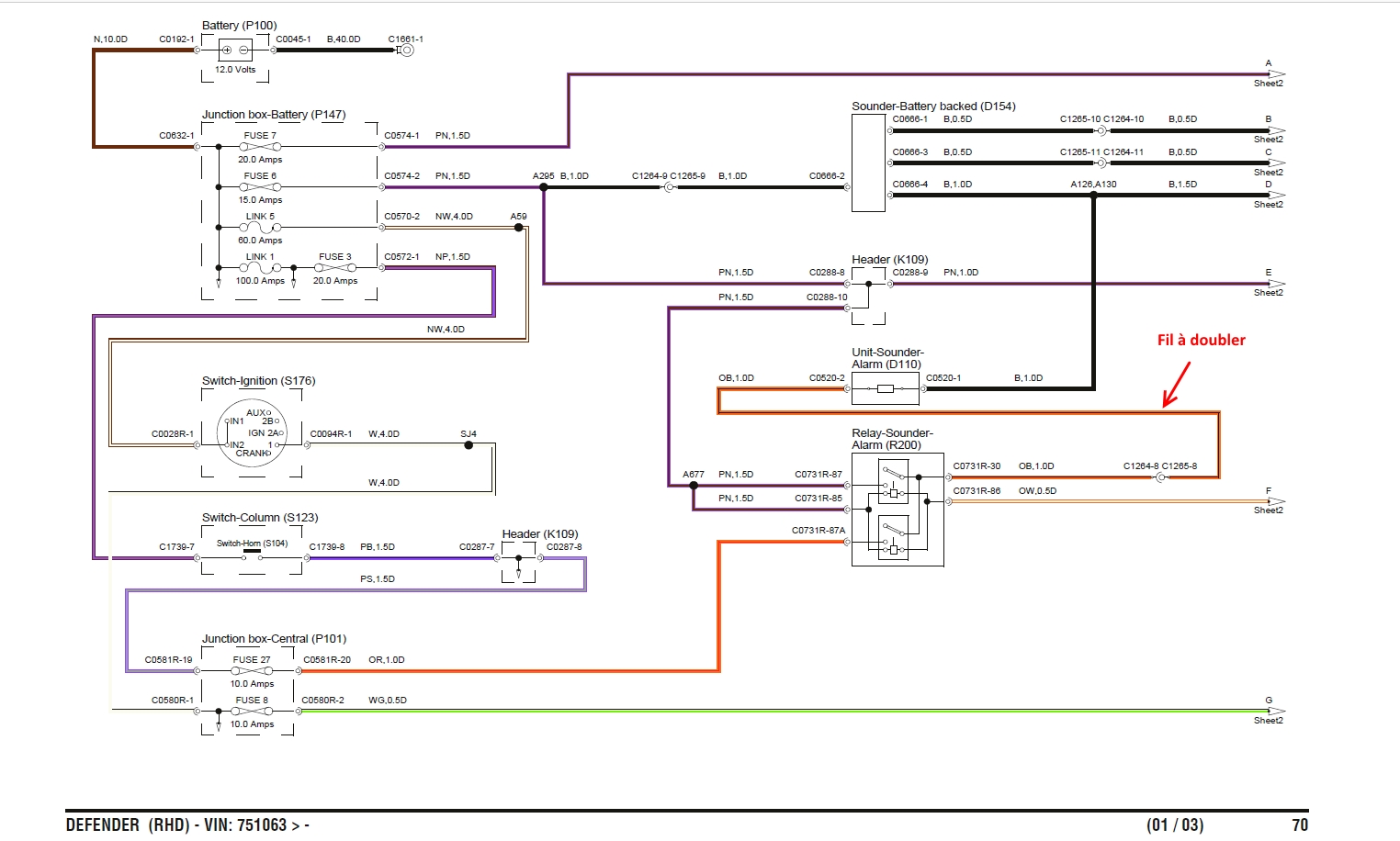Select the A295 splice node
The width and height of the screenshot is (1400, 841).
click(x=544, y=187)
